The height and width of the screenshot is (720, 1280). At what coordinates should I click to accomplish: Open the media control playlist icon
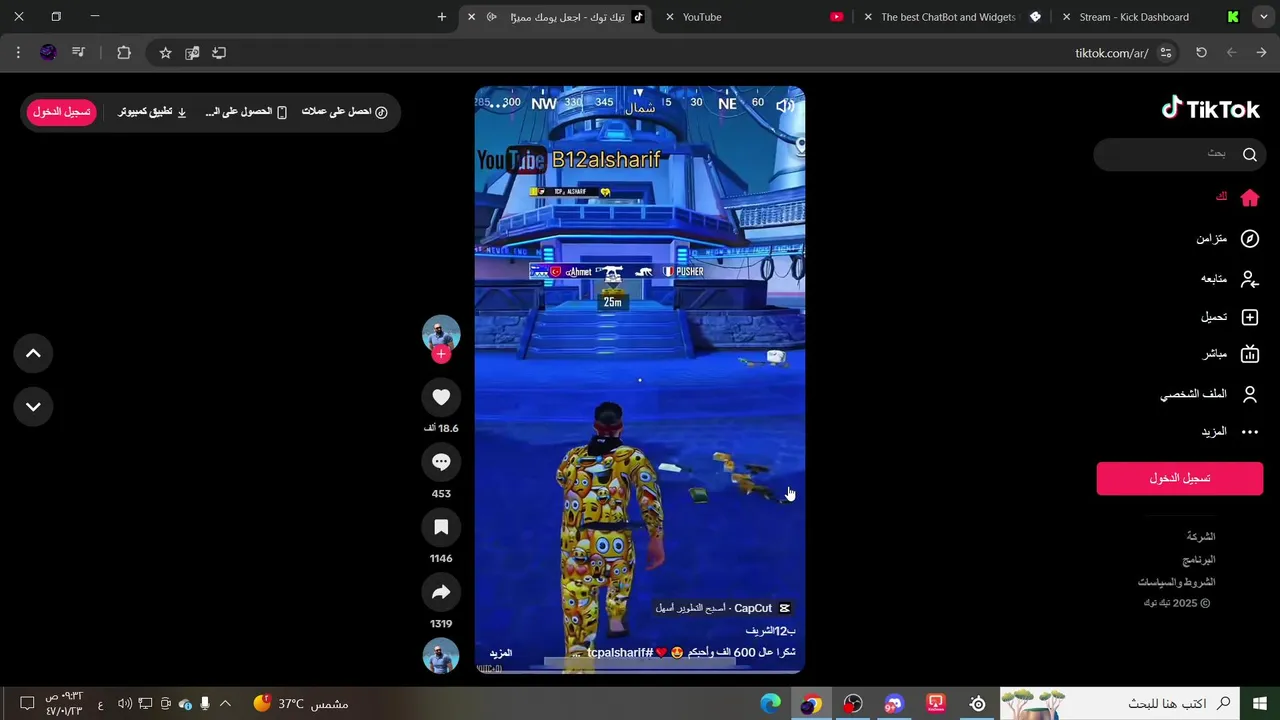79,53
